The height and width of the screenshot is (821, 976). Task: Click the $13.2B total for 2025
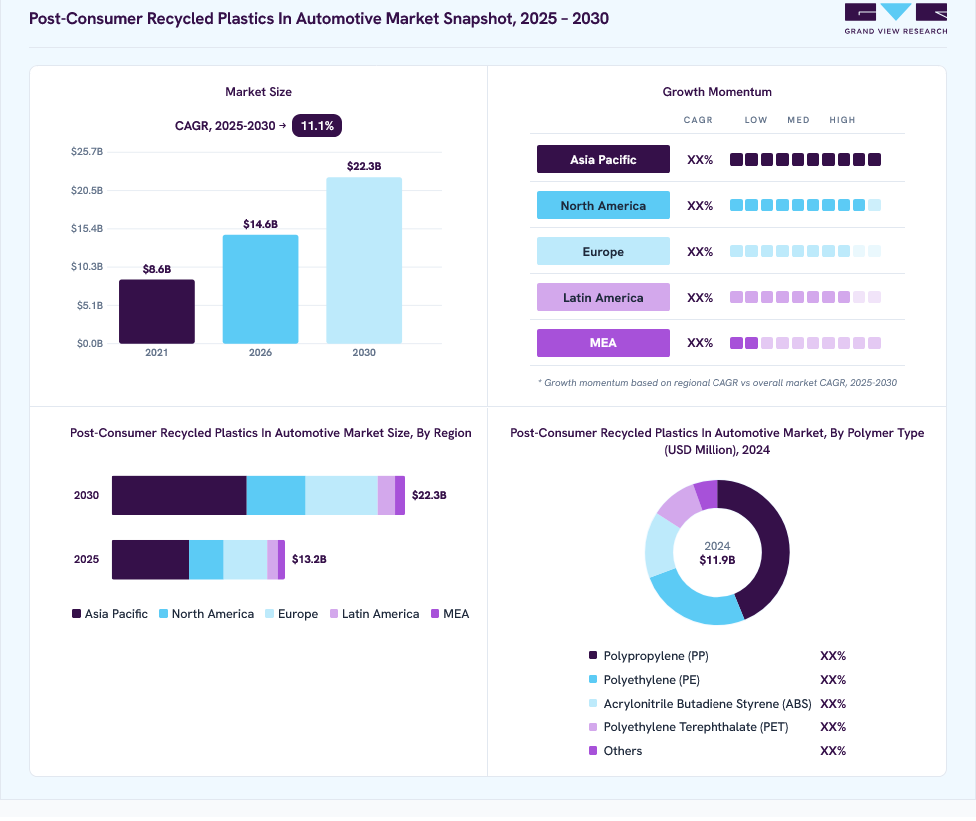click(309, 559)
